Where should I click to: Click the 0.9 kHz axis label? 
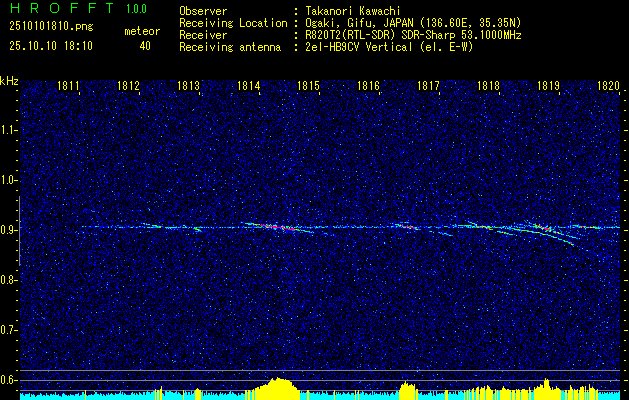click(9, 230)
